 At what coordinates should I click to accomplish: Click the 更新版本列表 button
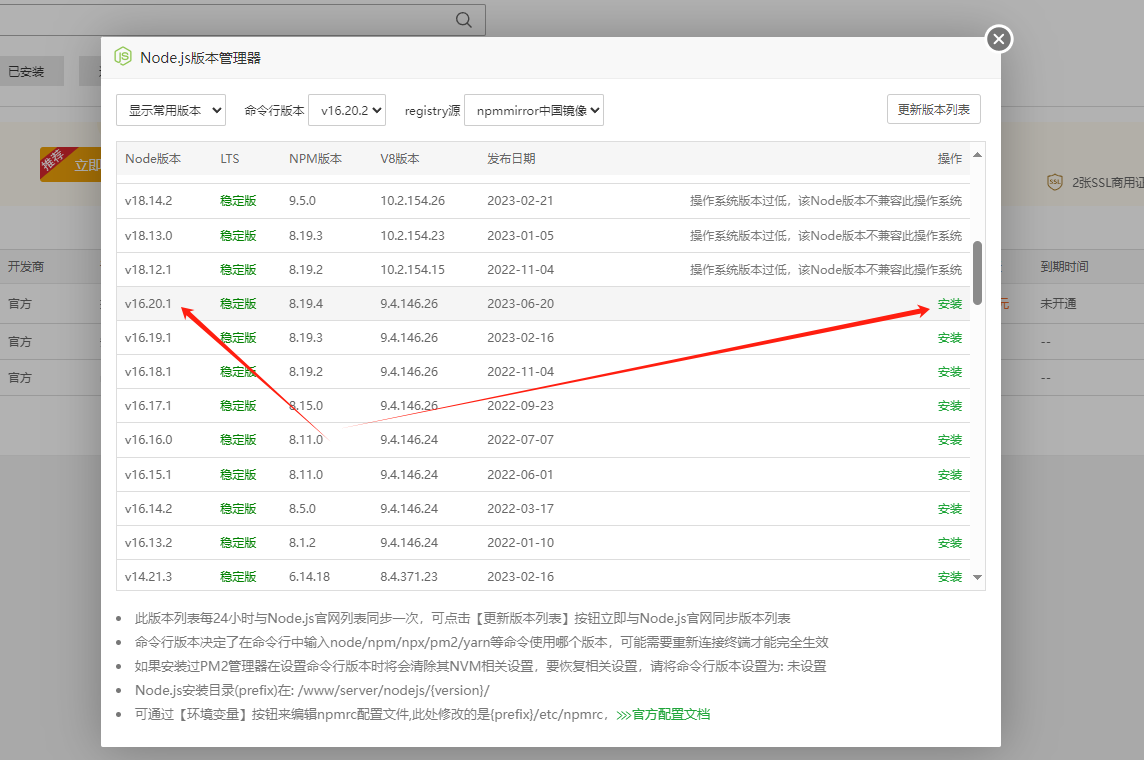pos(933,109)
